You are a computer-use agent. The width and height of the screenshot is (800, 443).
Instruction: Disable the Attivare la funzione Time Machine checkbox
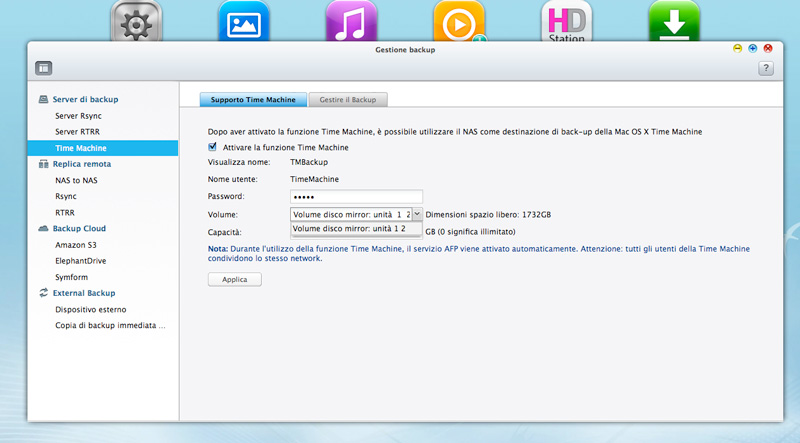pyautogui.click(x=213, y=147)
